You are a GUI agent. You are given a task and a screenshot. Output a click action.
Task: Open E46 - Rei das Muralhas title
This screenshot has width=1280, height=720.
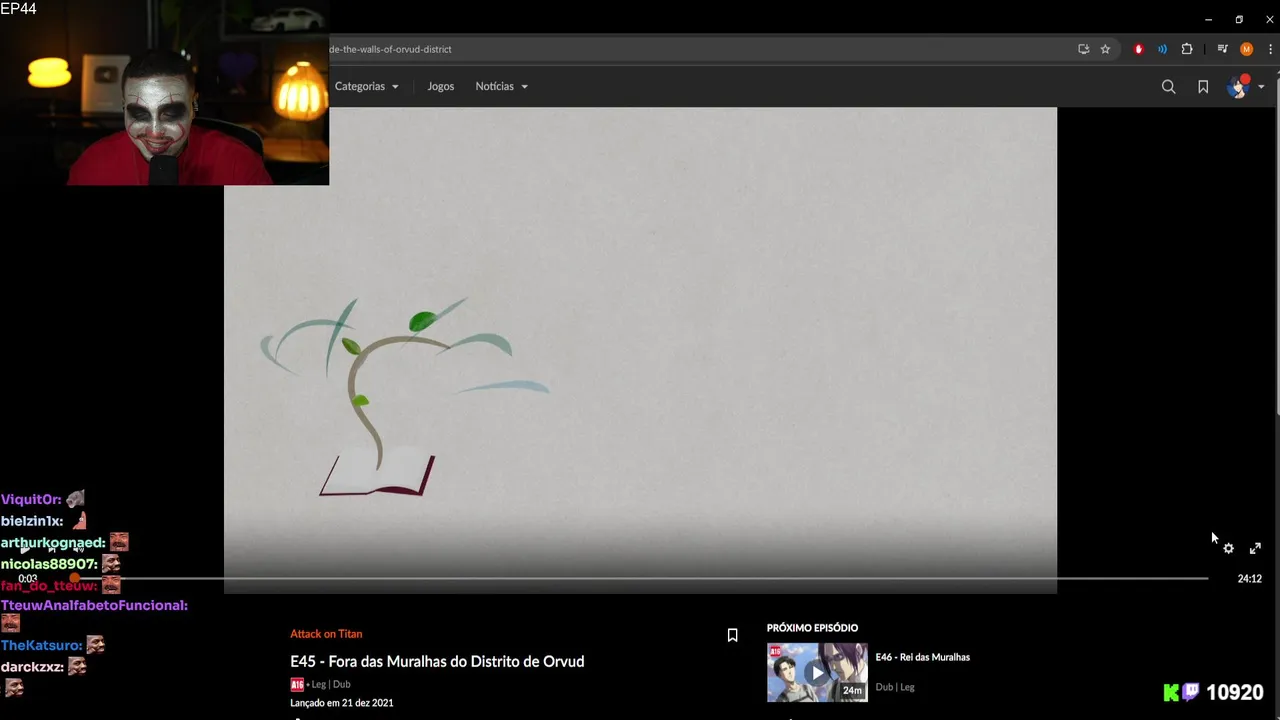[x=922, y=657]
